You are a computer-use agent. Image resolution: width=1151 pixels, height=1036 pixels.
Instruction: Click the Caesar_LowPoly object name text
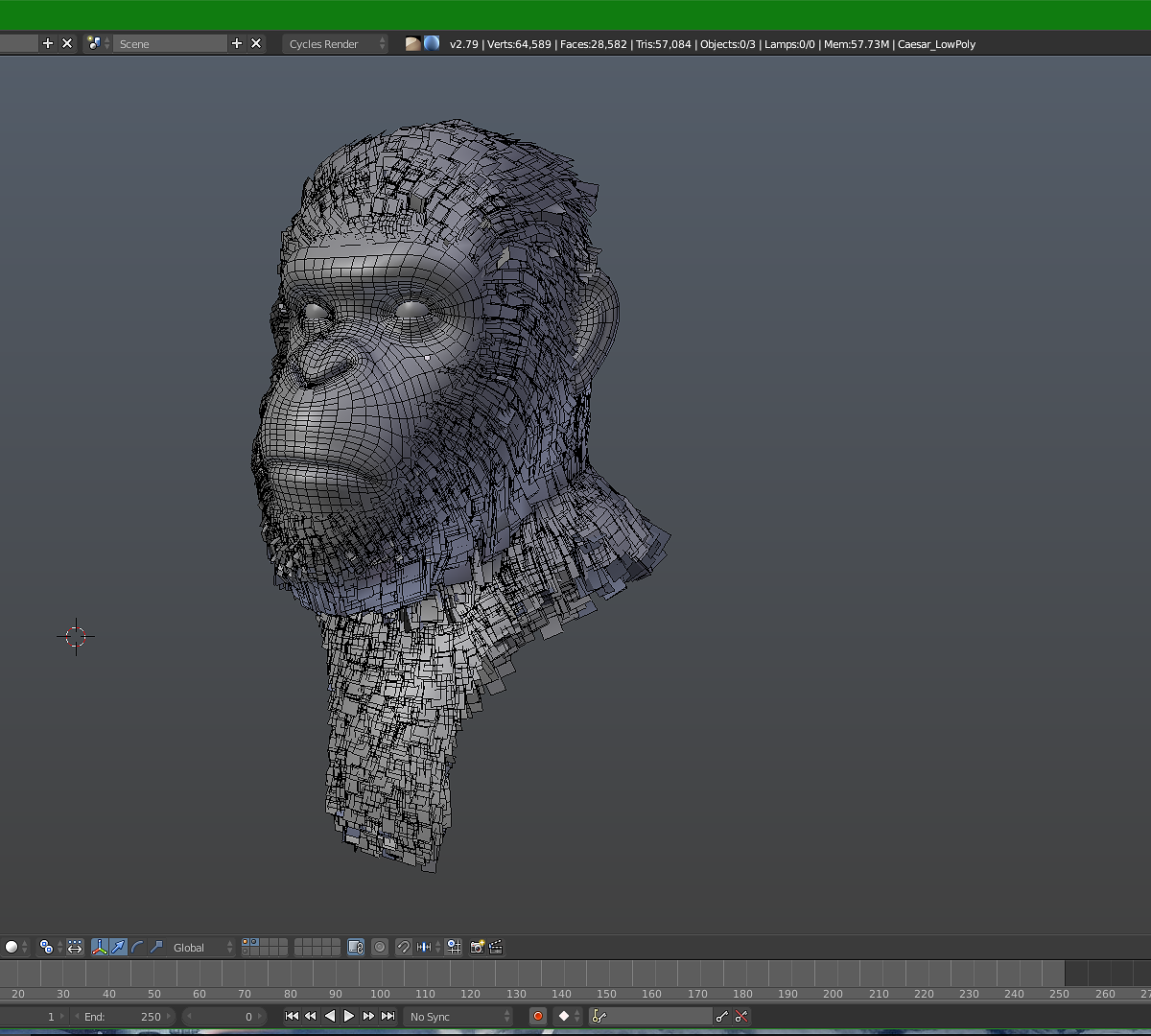coord(936,44)
